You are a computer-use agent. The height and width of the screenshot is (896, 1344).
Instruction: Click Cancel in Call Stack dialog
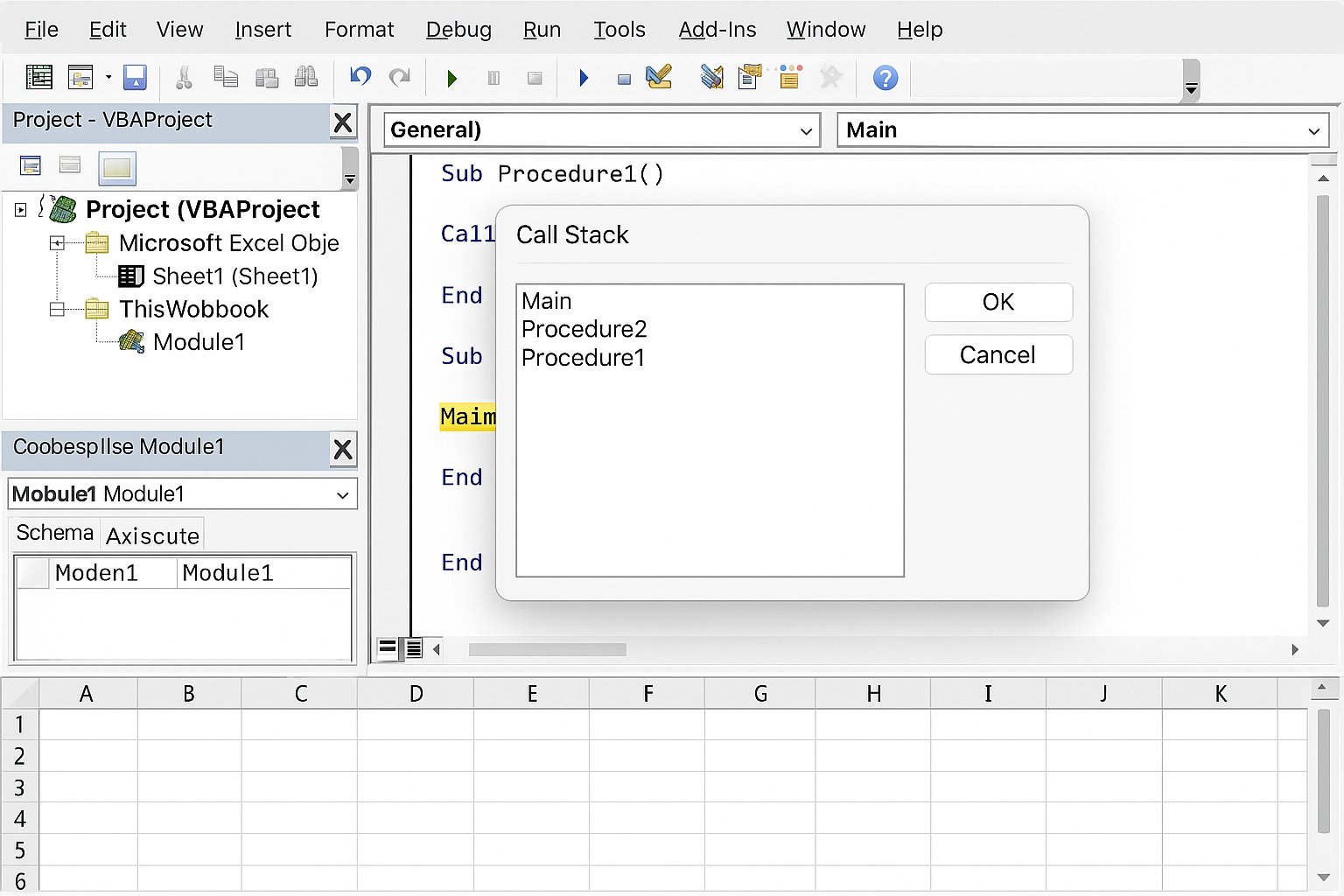(x=998, y=355)
